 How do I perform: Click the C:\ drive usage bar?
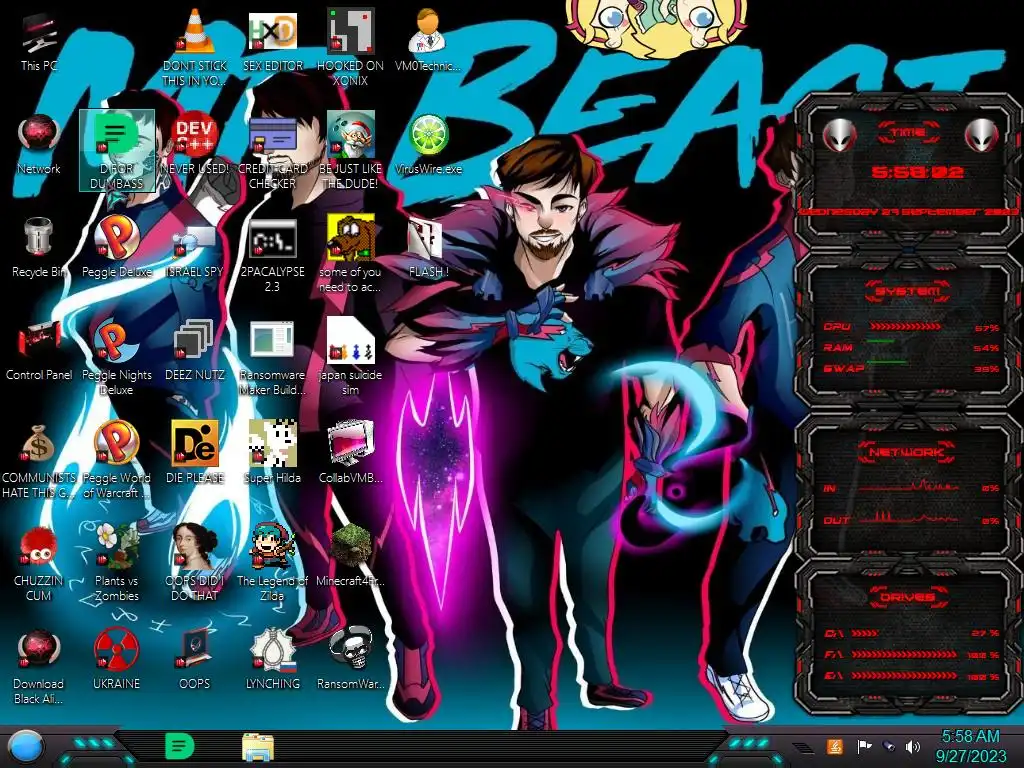click(x=865, y=633)
